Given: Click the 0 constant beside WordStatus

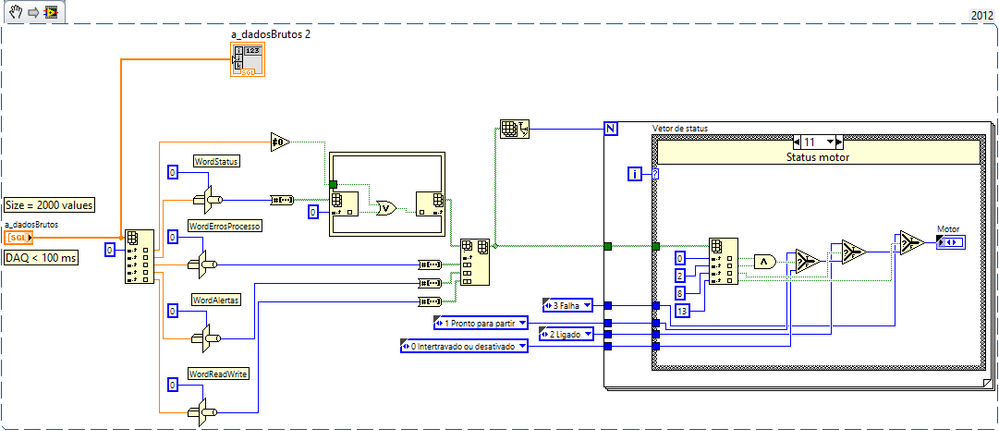Looking at the screenshot, I should (x=174, y=172).
